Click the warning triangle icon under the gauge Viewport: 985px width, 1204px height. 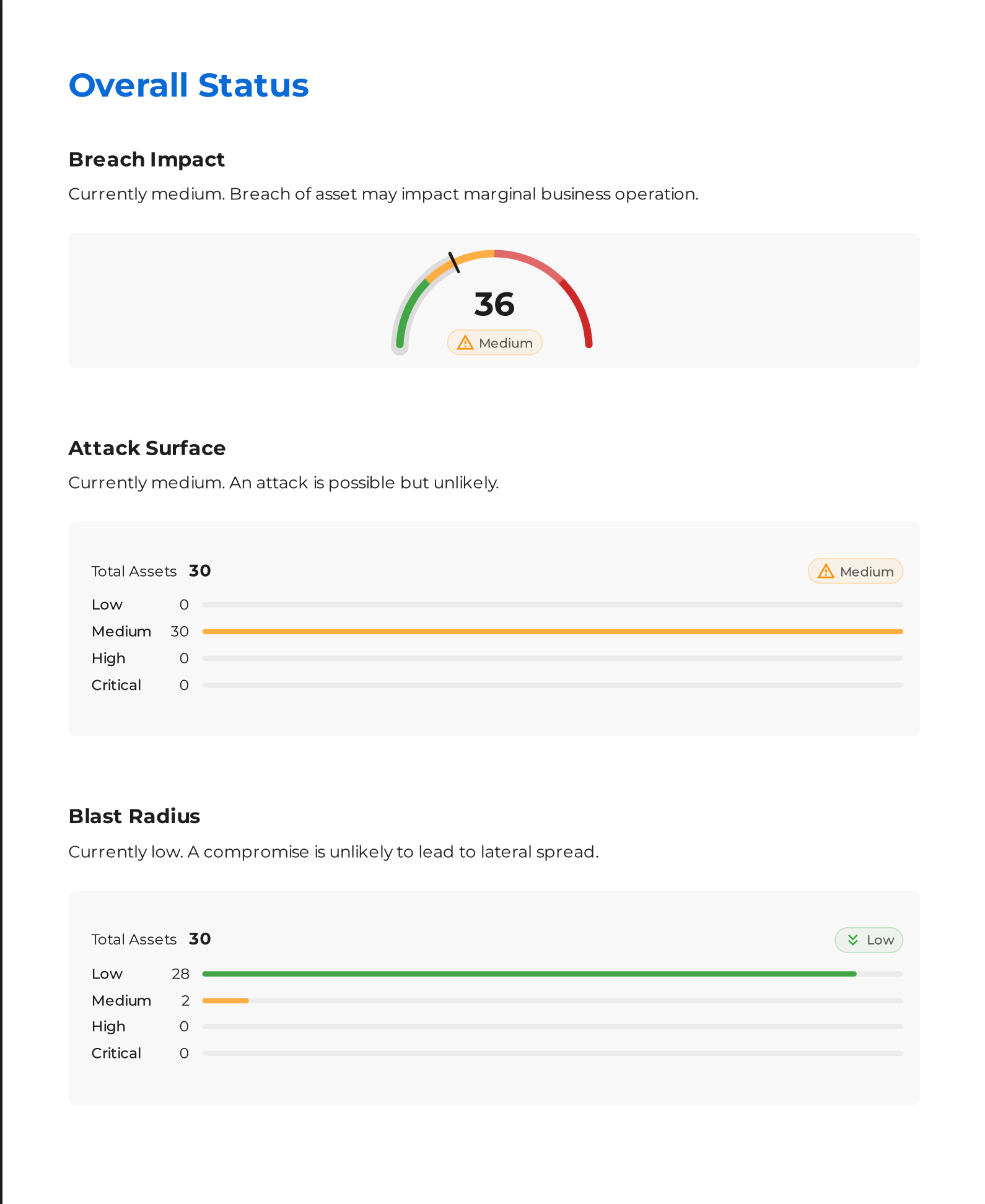(465, 342)
